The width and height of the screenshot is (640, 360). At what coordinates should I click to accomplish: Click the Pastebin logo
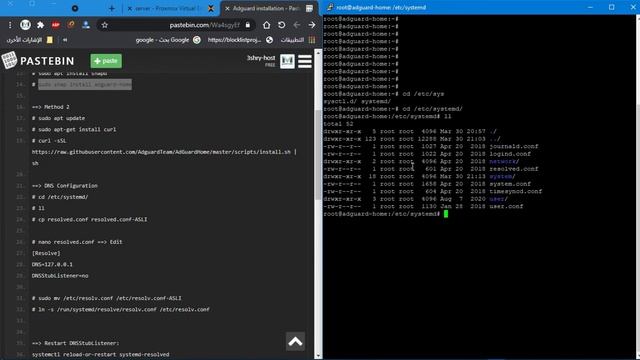[x=38, y=60]
